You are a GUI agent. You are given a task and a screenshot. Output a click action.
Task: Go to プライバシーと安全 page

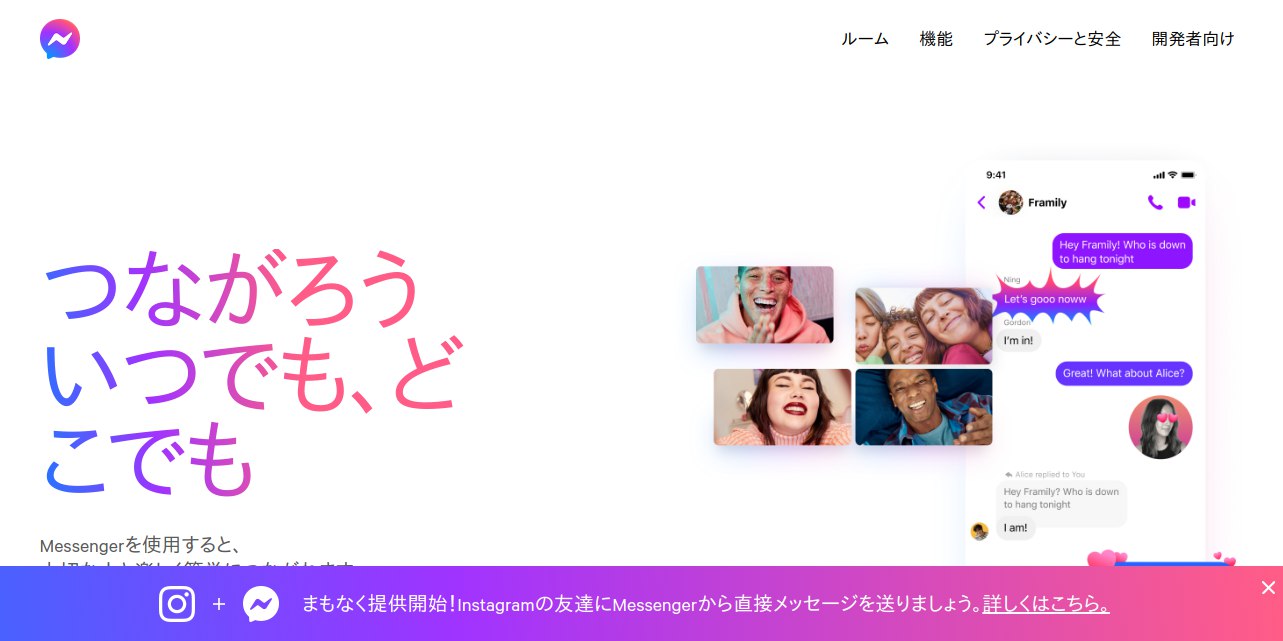pyautogui.click(x=1052, y=39)
